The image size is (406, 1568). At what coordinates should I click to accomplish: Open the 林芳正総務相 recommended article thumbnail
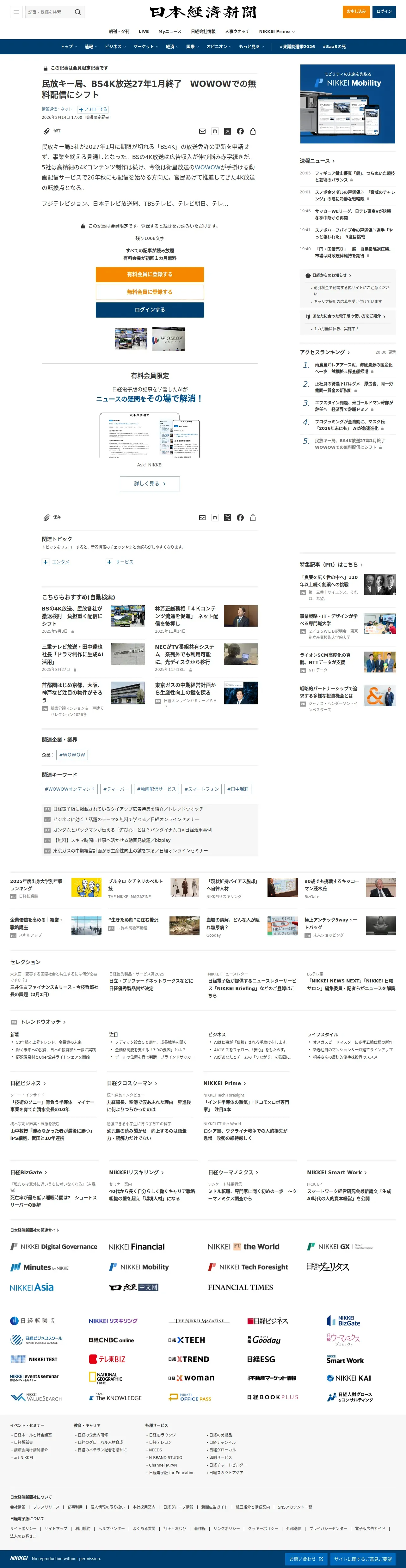point(241,616)
